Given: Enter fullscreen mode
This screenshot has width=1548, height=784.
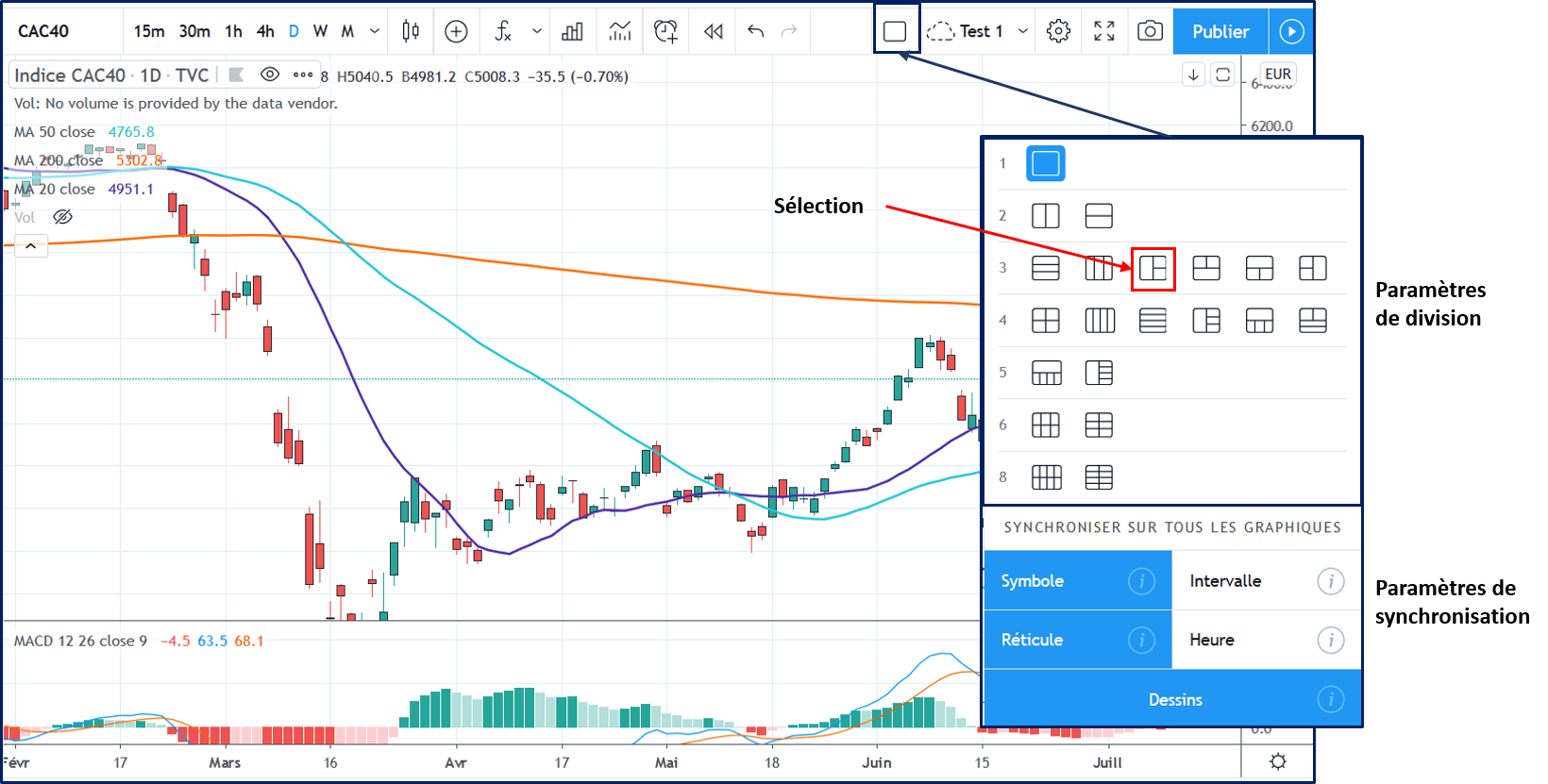Looking at the screenshot, I should click(x=1103, y=31).
